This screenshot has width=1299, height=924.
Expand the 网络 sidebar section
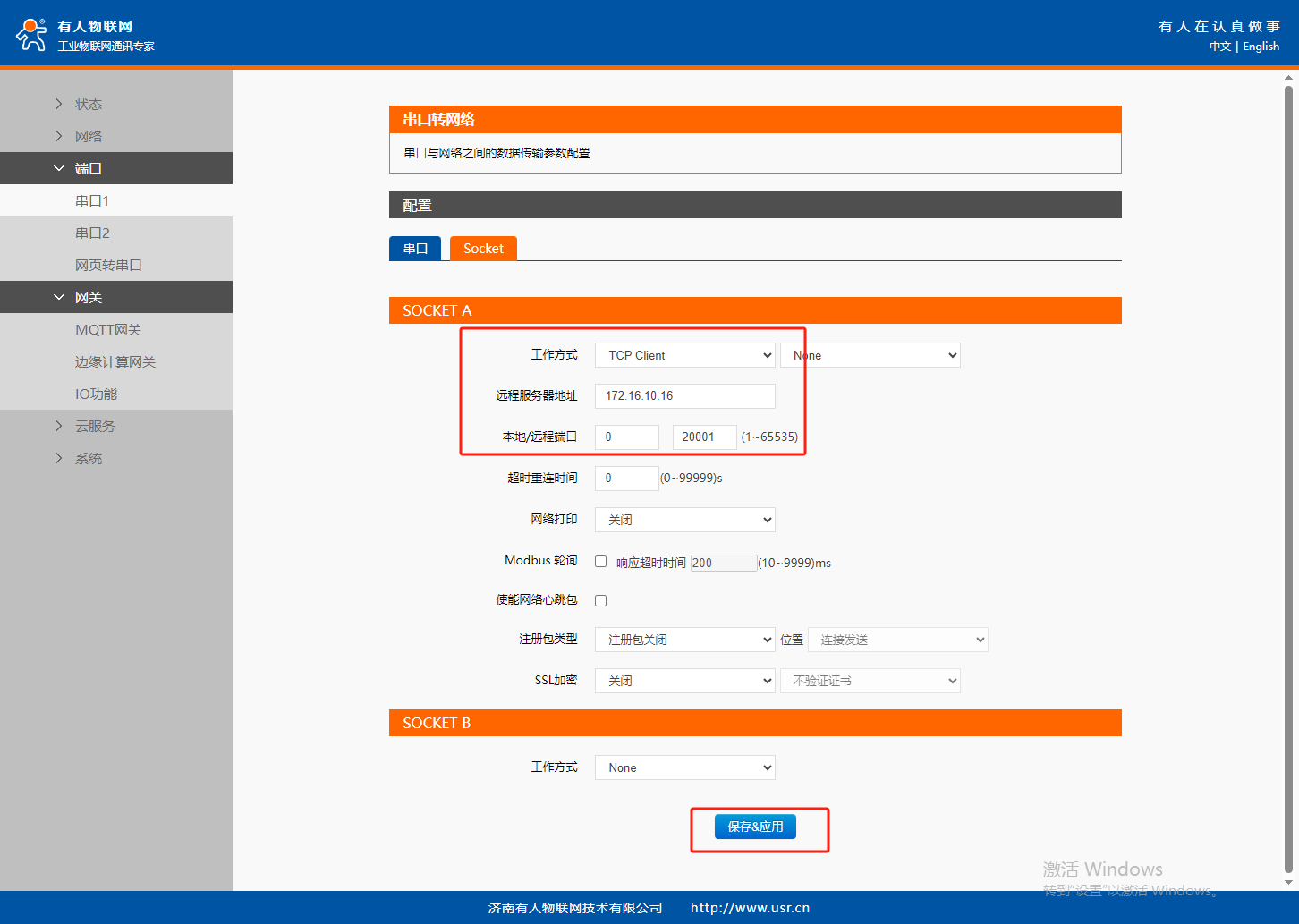pos(88,136)
